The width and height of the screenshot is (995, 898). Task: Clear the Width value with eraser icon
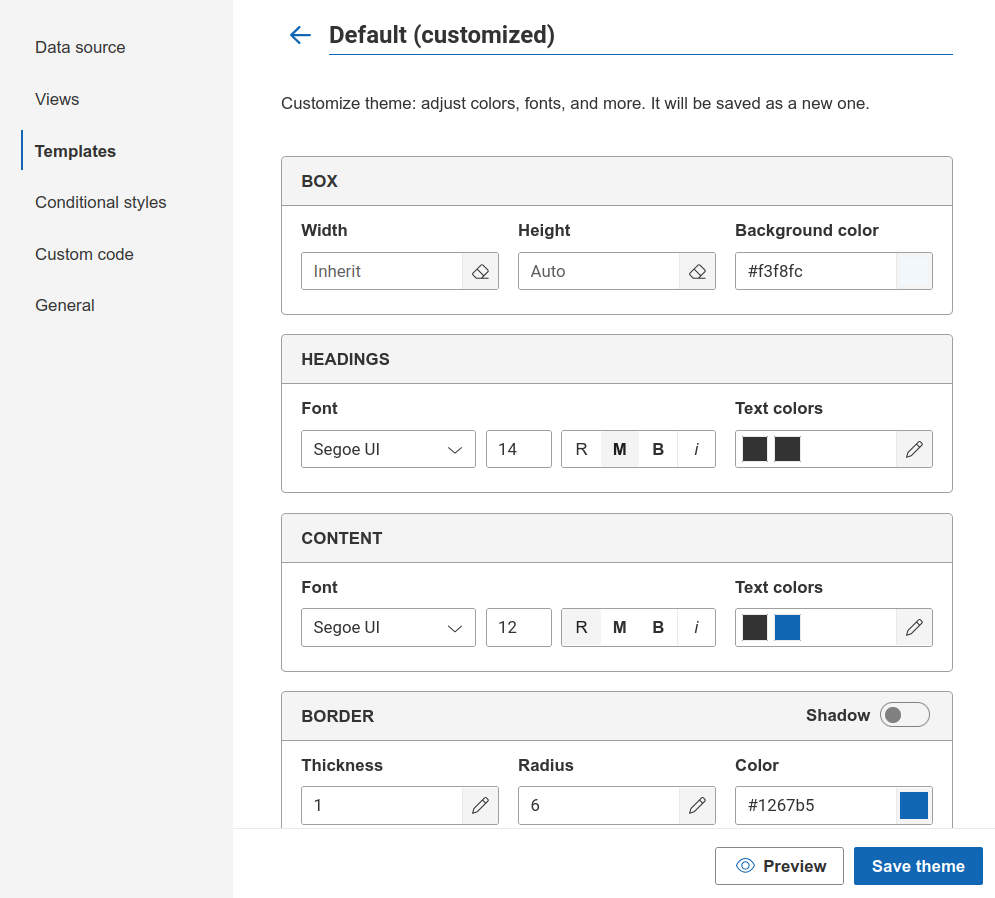[x=480, y=272]
